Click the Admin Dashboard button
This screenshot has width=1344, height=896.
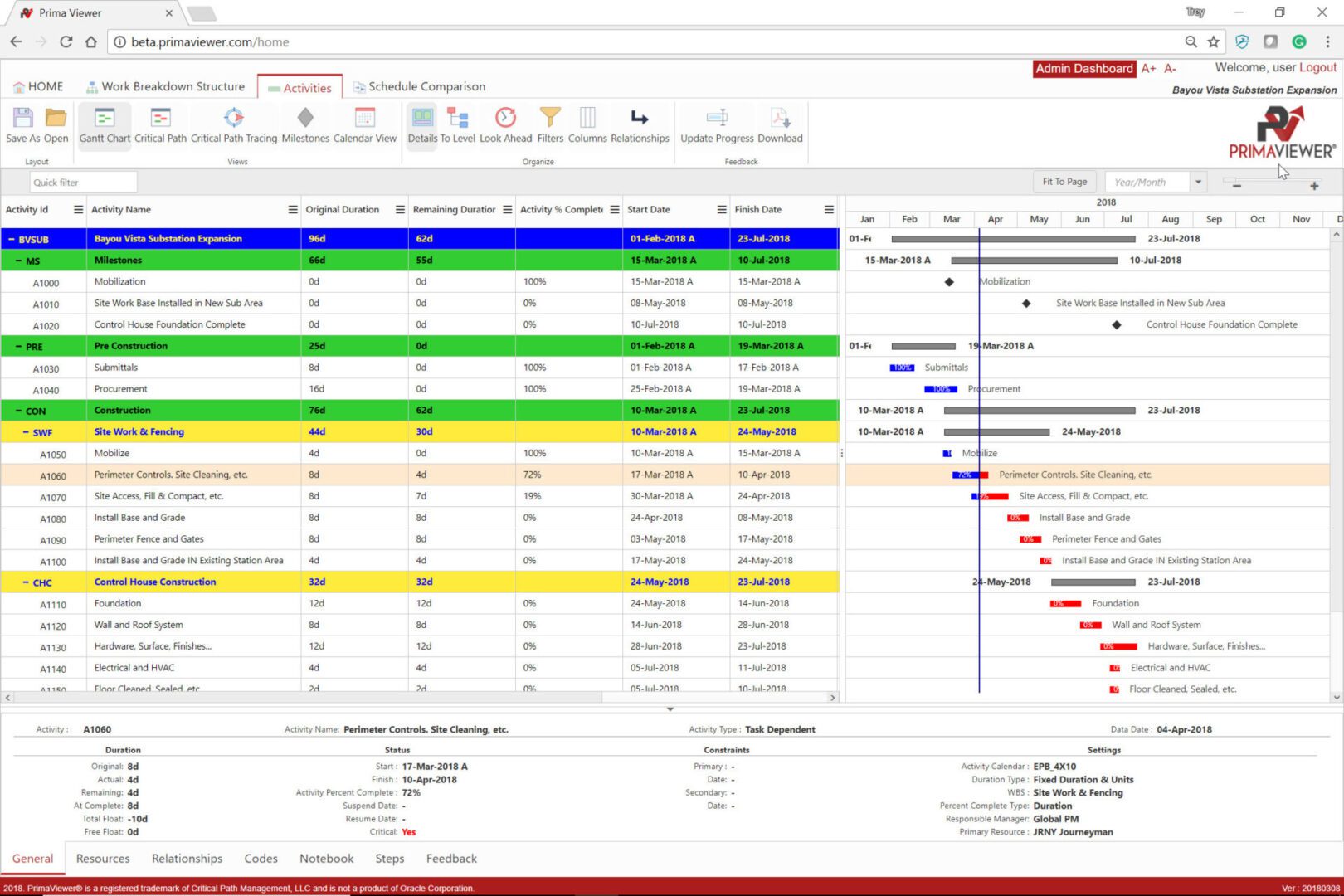[1083, 69]
